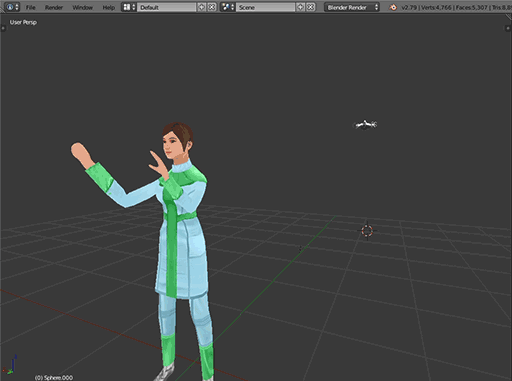Delete the Default screen layout
The height and width of the screenshot is (381, 512).
click(x=212, y=7)
